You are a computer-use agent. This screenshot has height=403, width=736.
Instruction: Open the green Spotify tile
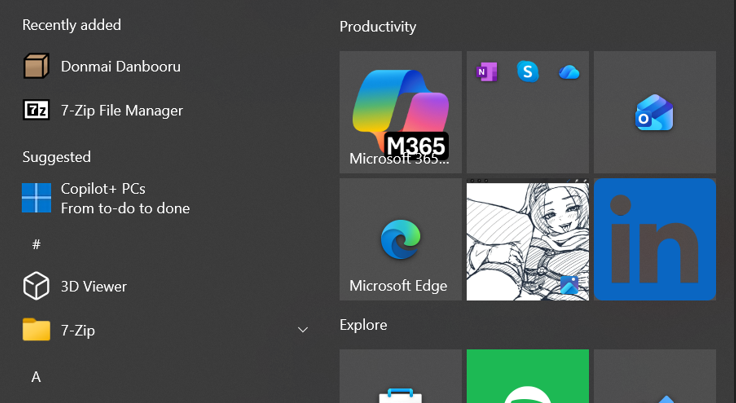(528, 378)
